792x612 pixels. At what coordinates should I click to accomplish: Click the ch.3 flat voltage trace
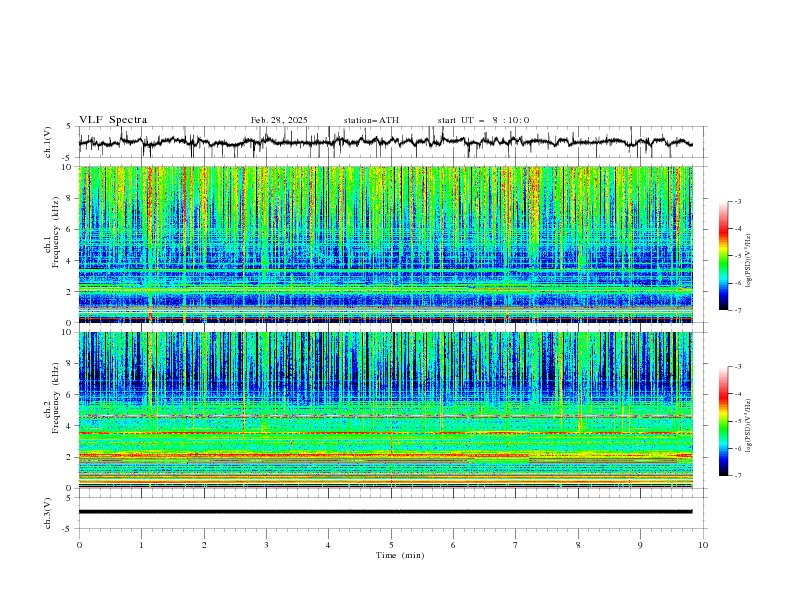[x=385, y=512]
